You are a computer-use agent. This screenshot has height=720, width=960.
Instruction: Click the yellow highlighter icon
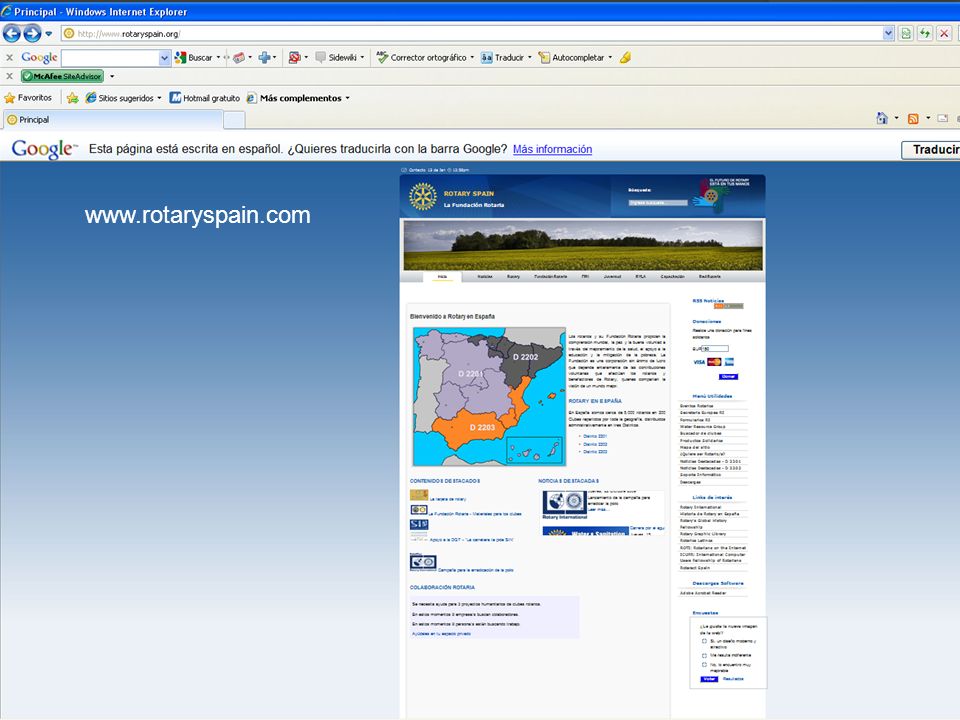coord(625,58)
